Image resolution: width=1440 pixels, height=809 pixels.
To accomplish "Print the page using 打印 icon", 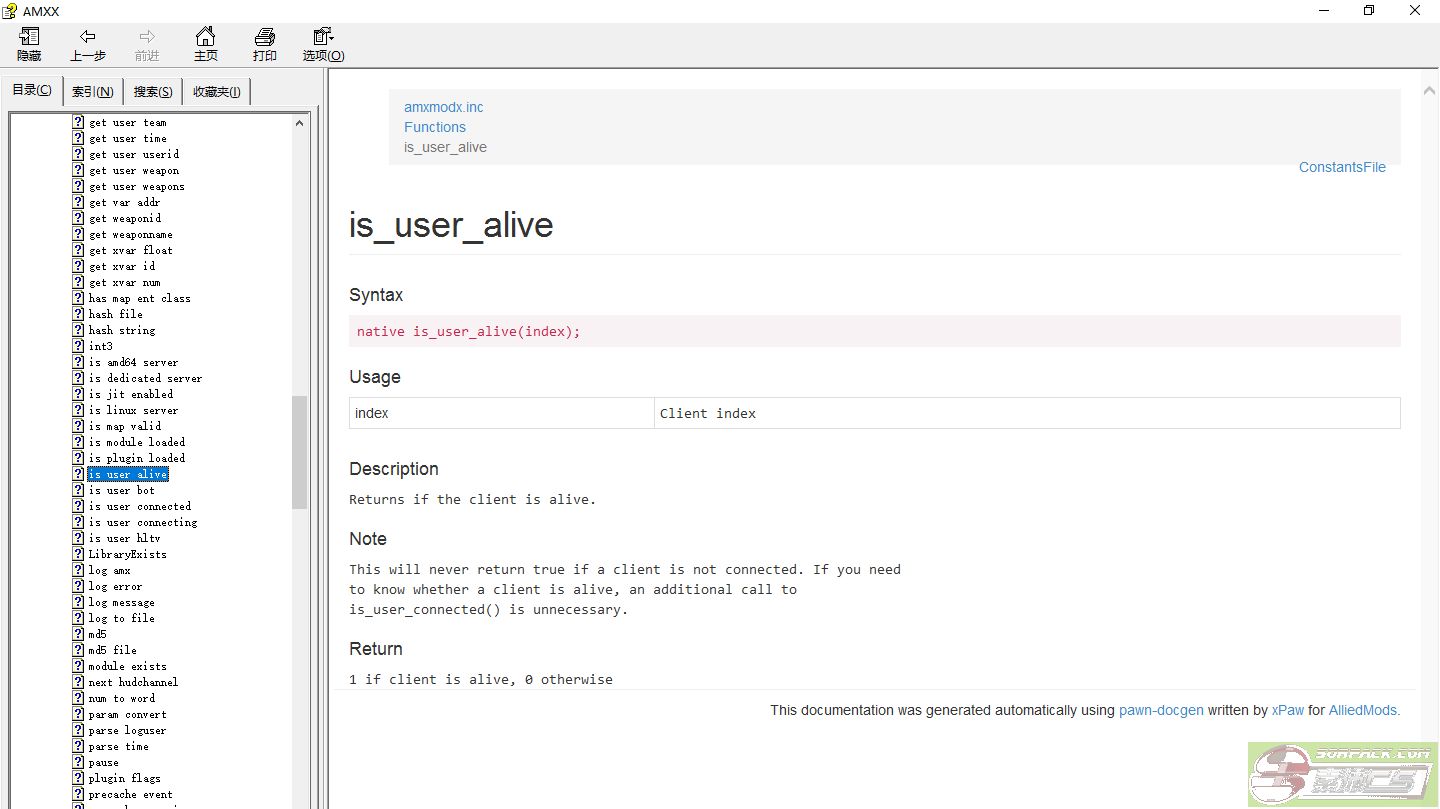I will coord(264,45).
